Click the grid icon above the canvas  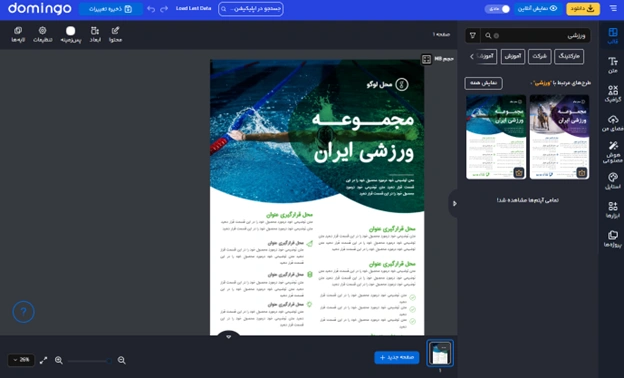426,59
